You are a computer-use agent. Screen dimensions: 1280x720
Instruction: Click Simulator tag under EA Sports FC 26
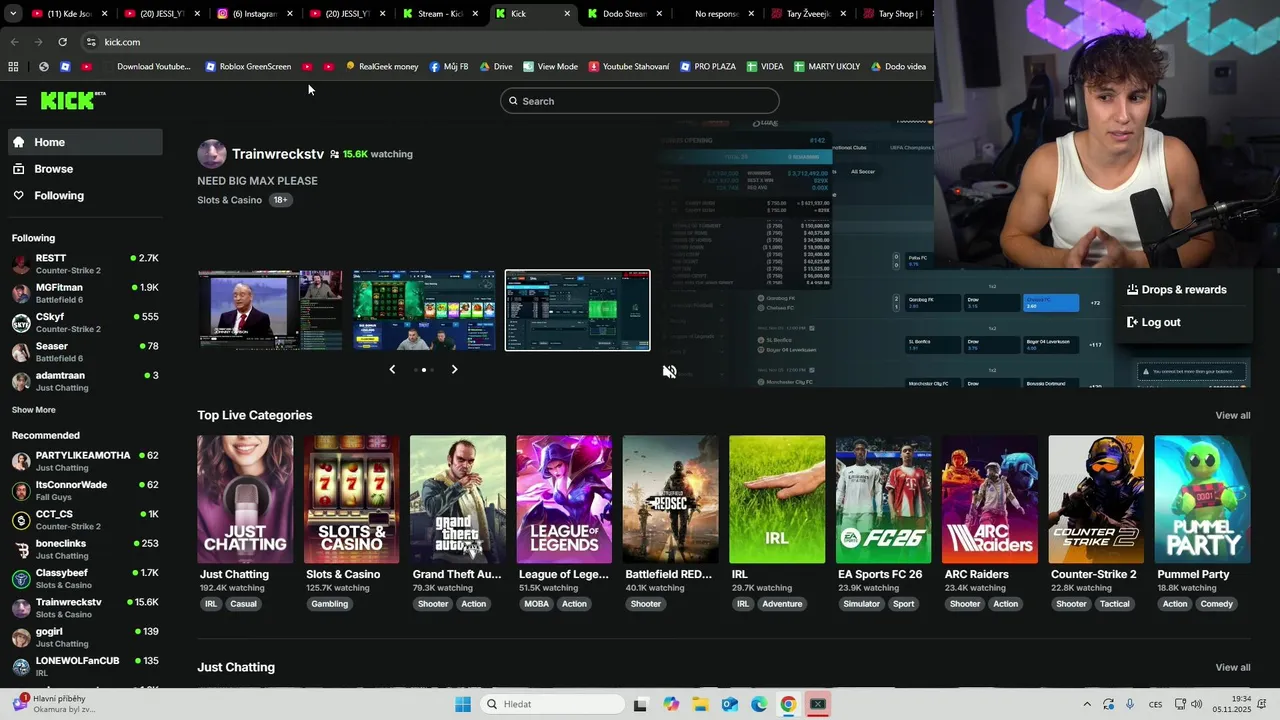coord(861,604)
